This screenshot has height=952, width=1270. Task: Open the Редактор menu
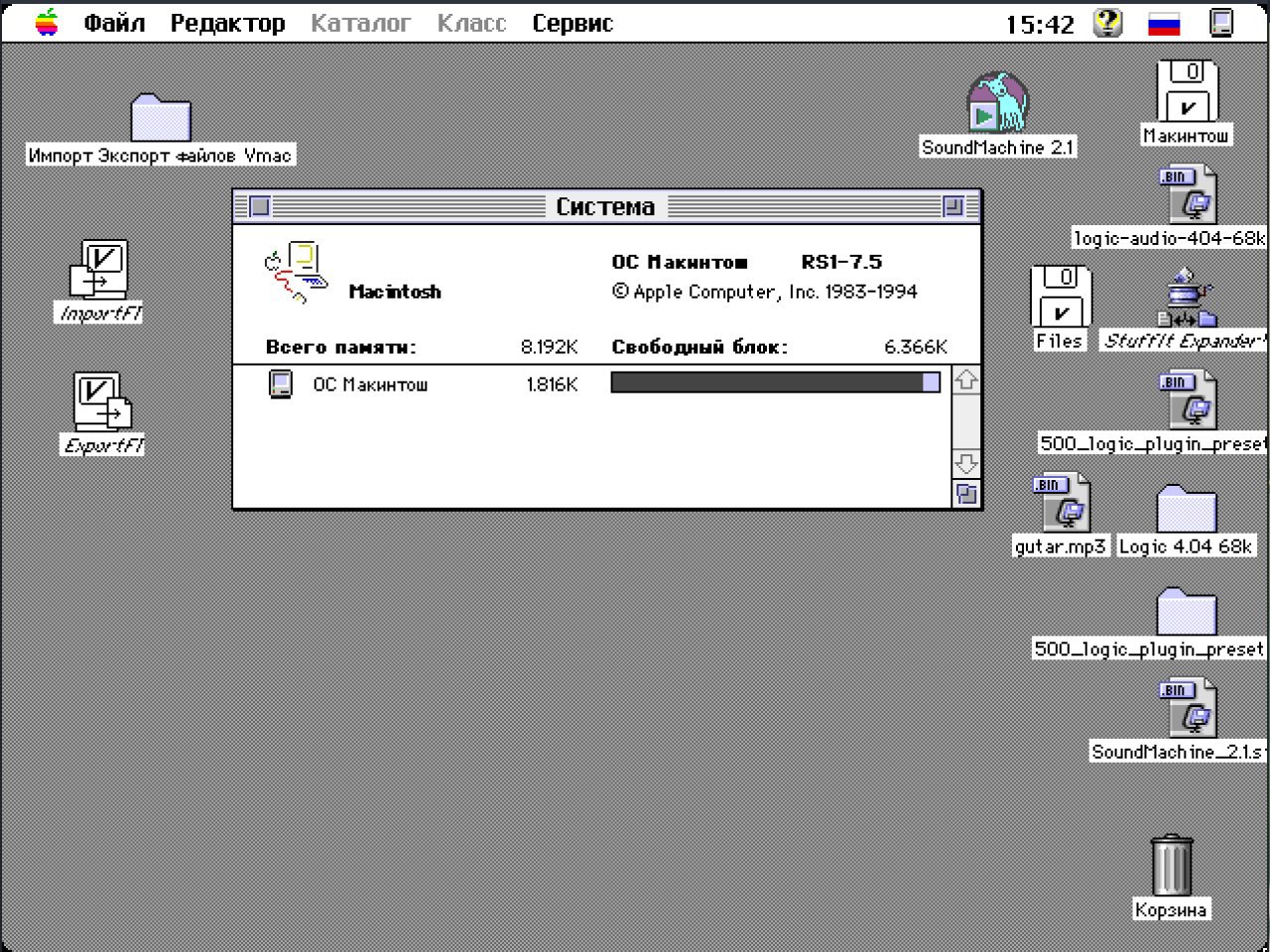pyautogui.click(x=227, y=23)
